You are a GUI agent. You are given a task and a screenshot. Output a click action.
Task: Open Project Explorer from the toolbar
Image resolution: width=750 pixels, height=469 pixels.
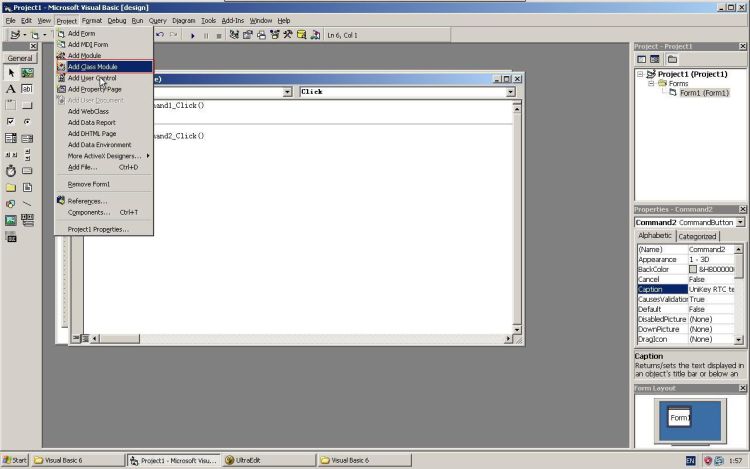234,35
